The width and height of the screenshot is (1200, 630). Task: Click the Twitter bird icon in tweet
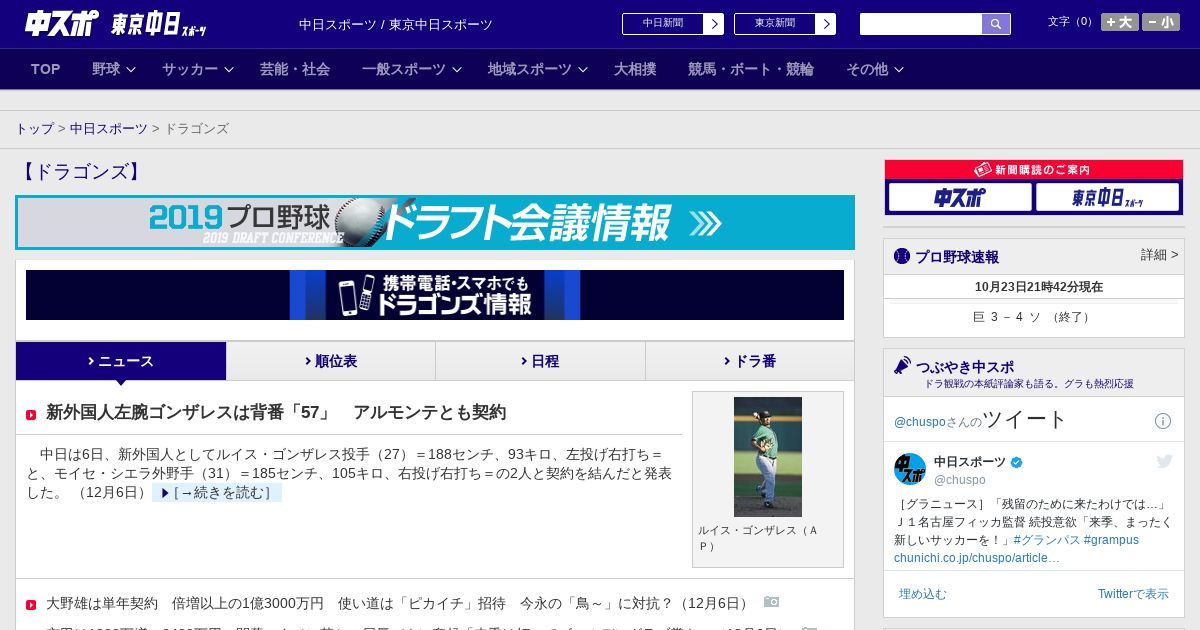tap(1164, 461)
